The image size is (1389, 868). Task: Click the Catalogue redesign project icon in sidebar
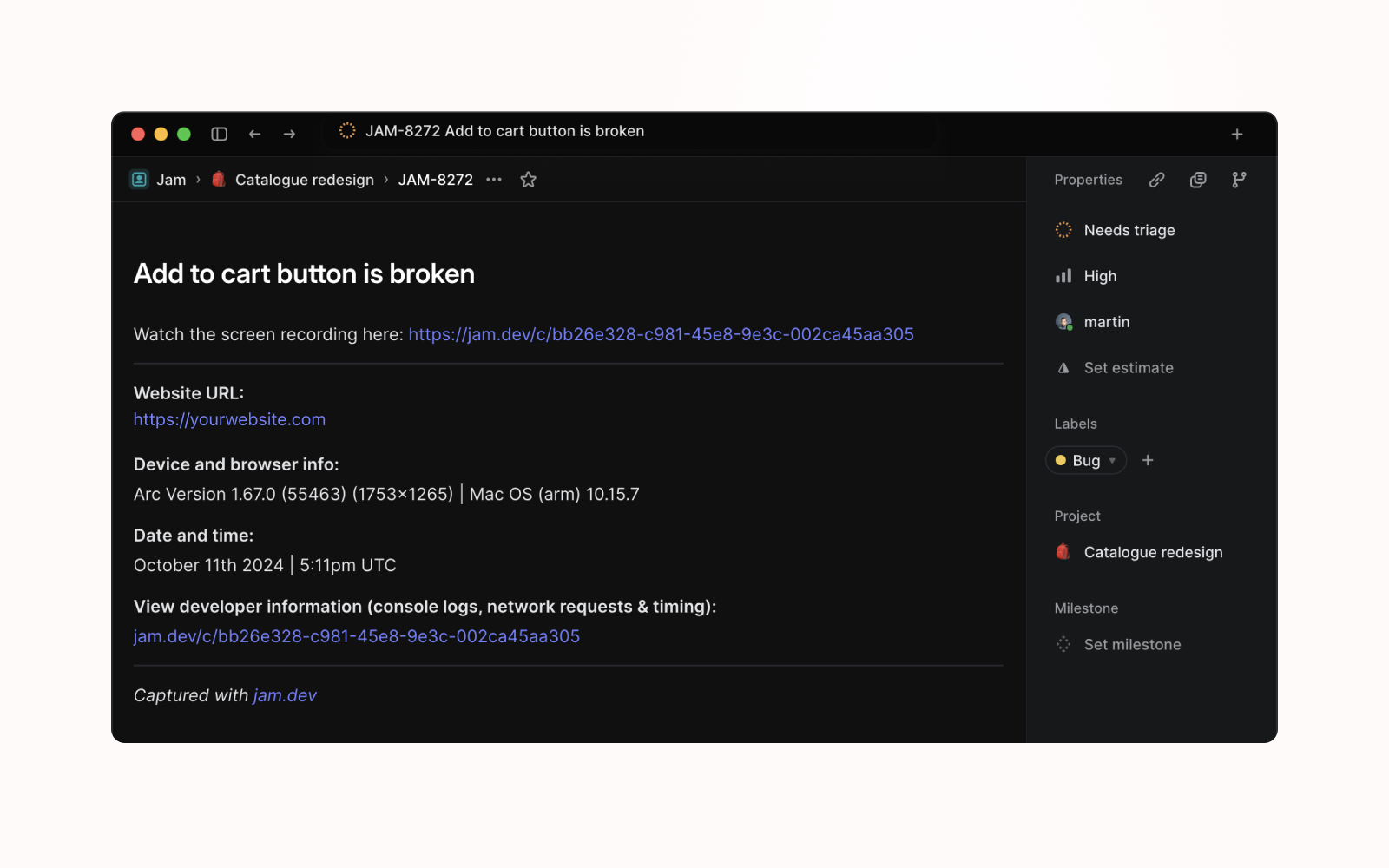[1063, 552]
